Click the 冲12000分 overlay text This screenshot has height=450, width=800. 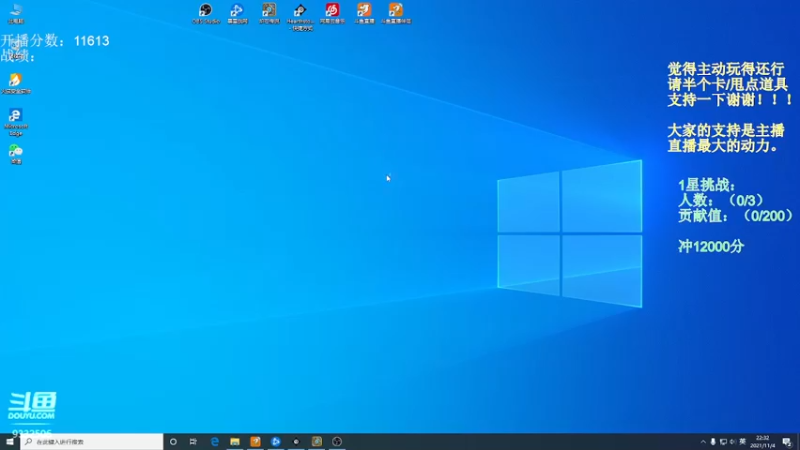point(711,247)
